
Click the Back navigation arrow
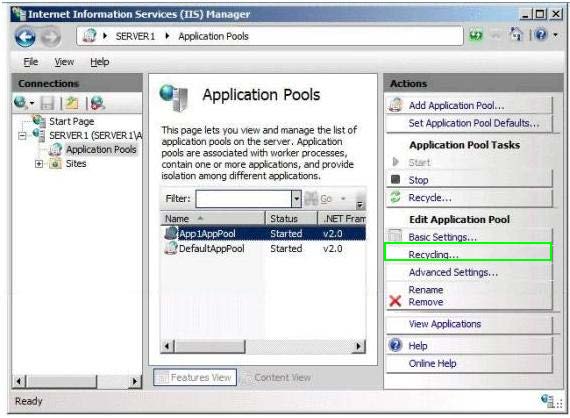[25, 37]
